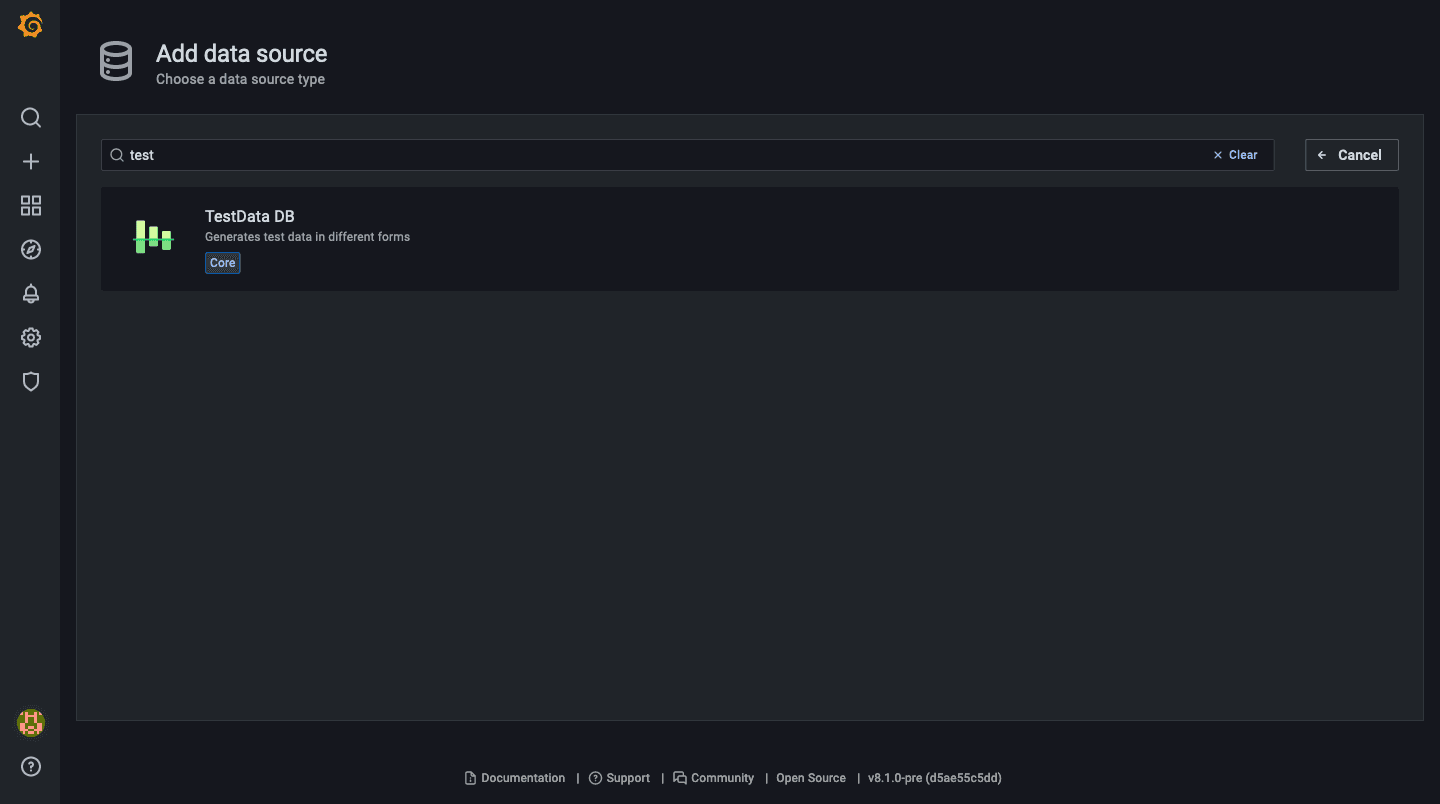Click the 'Generates test data in different forms' description
Image resolution: width=1440 pixels, height=804 pixels.
[x=307, y=237]
